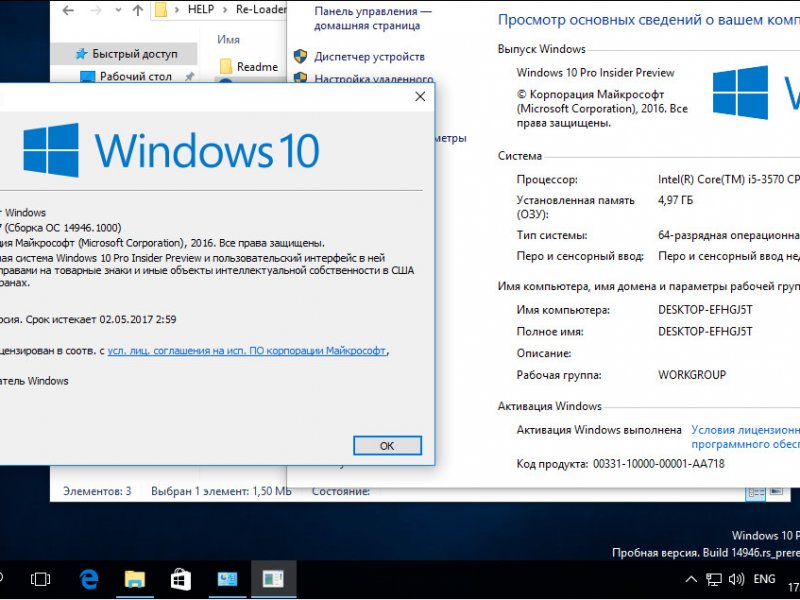Sort files by the Имя column header

click(x=228, y=40)
